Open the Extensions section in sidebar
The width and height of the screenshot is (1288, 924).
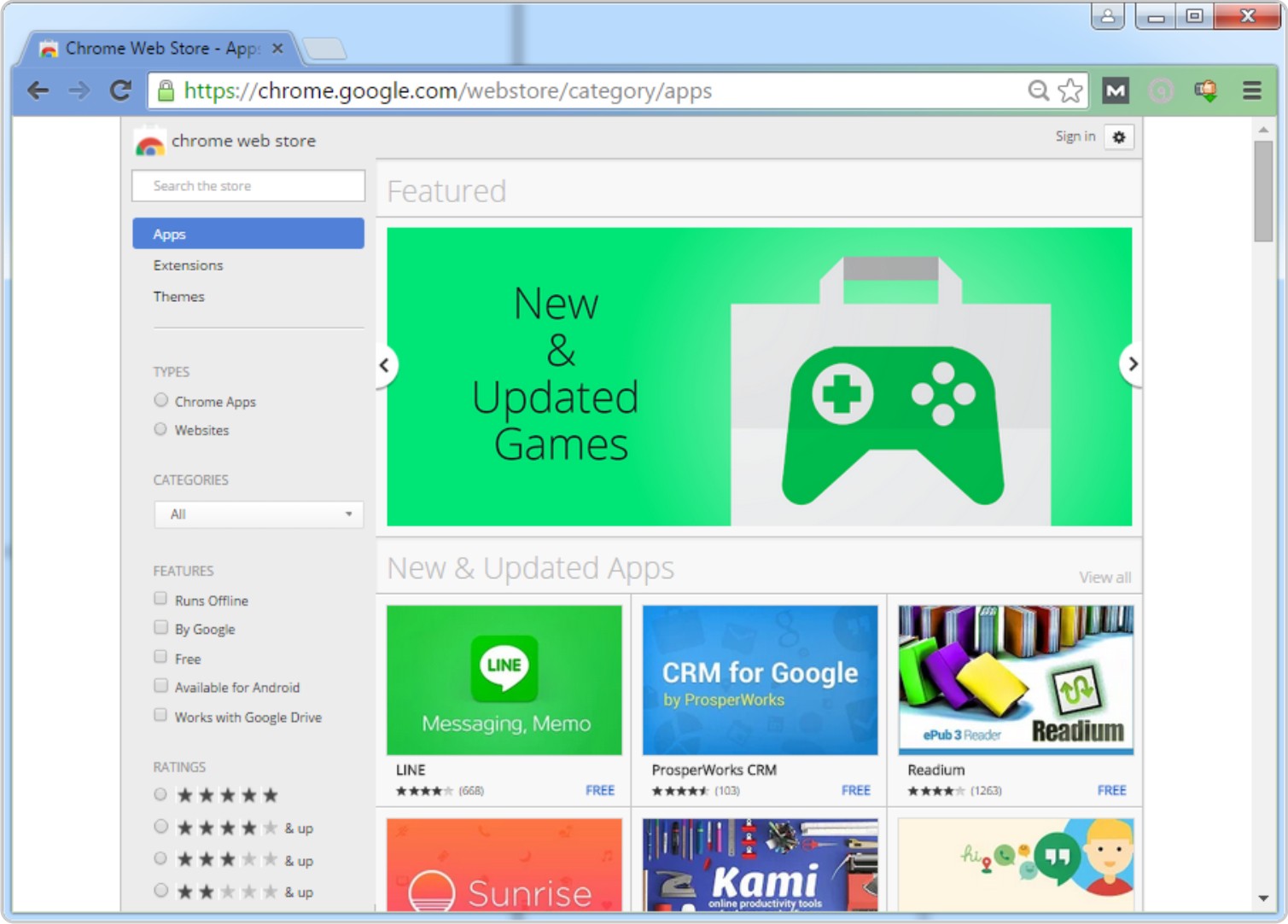pyautogui.click(x=188, y=265)
